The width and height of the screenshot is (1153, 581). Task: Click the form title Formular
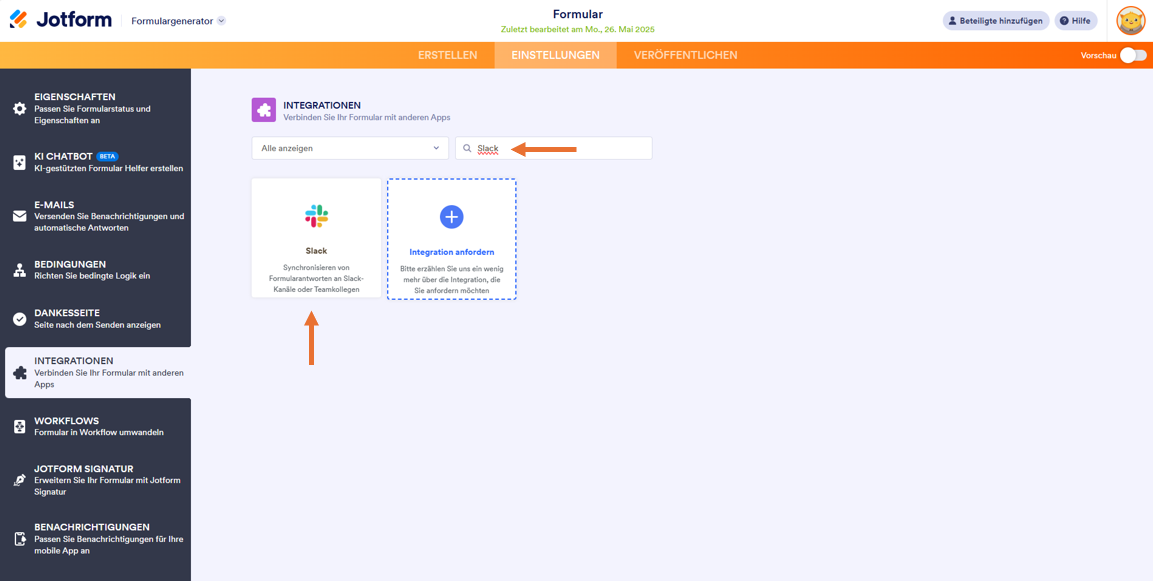pyautogui.click(x=576, y=15)
